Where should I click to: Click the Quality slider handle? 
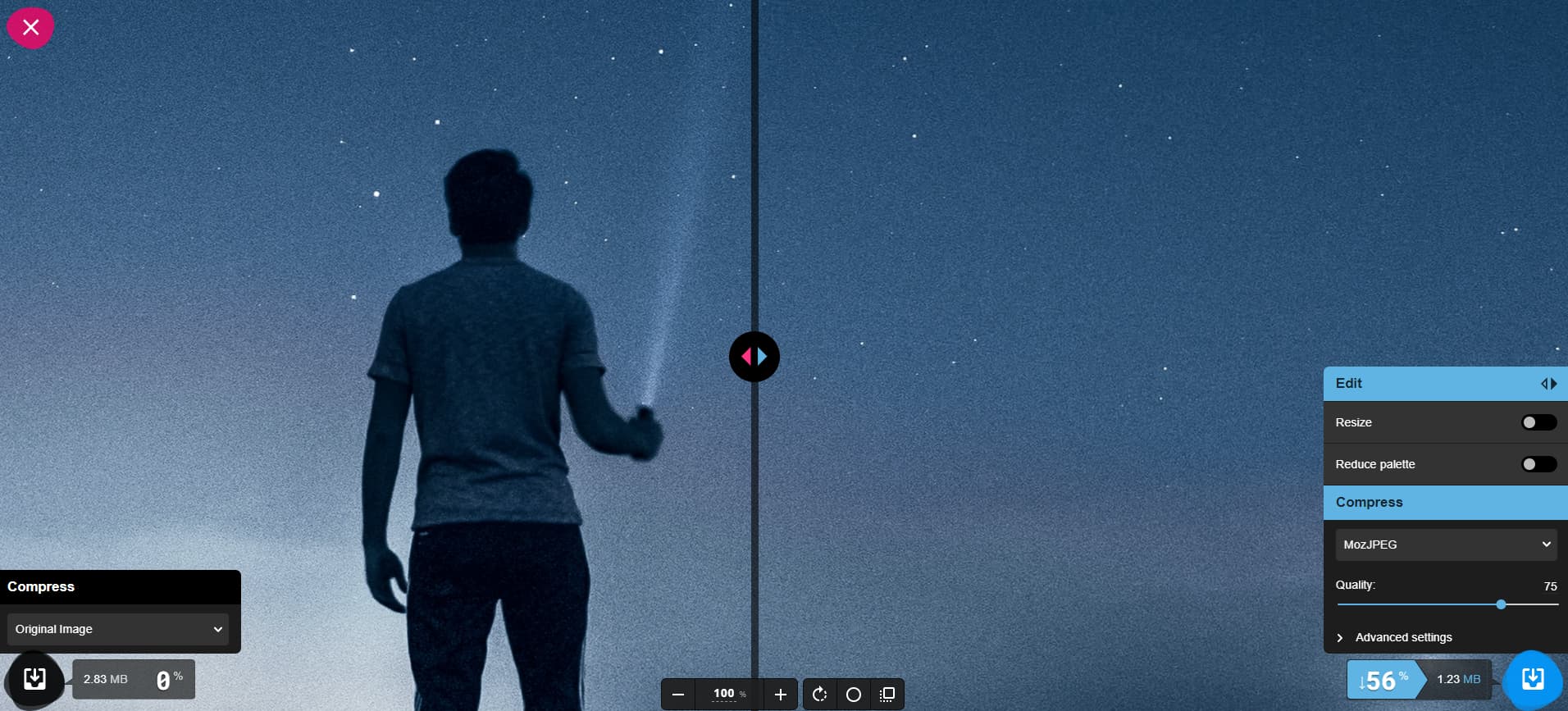coord(1501,604)
